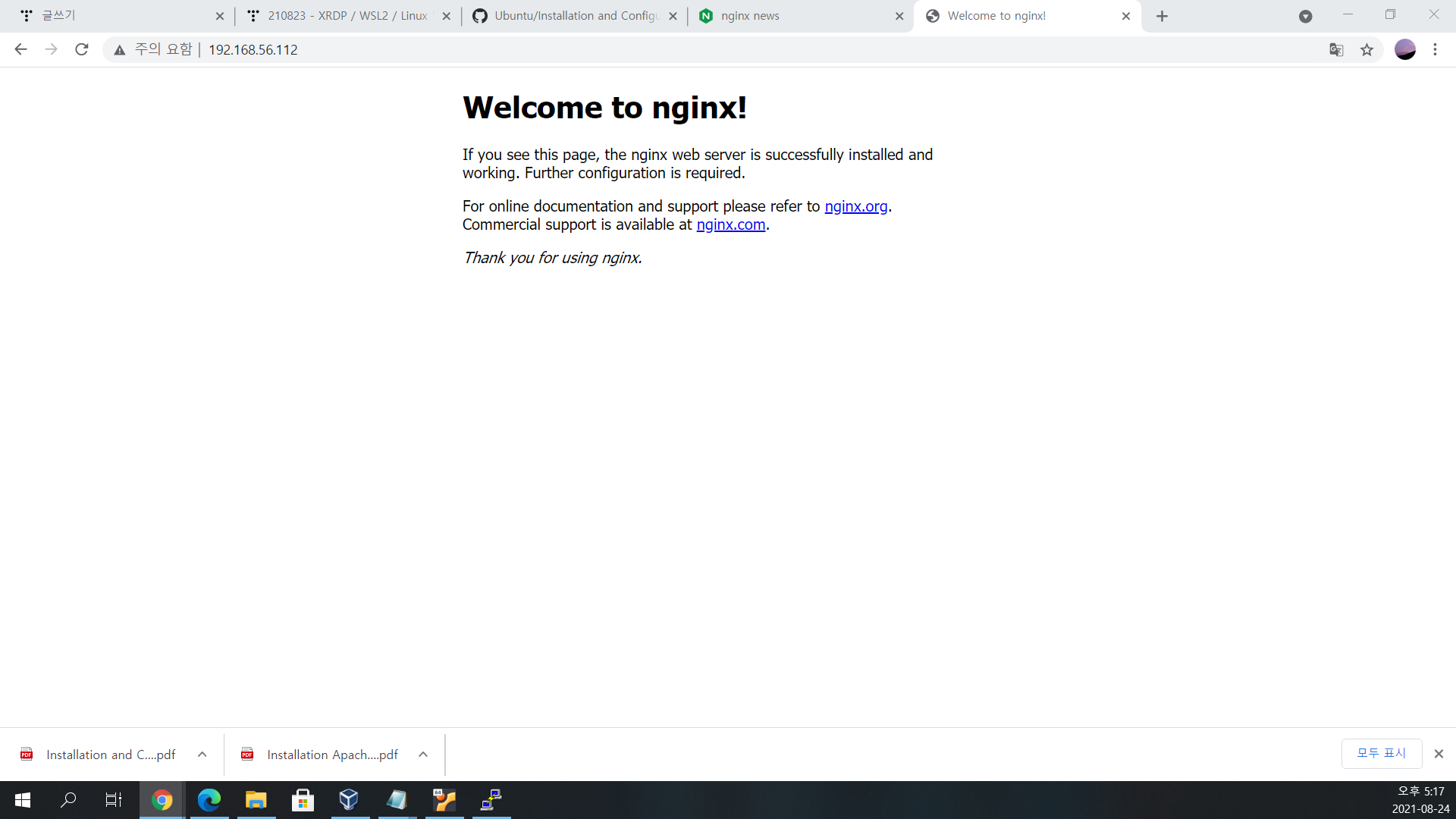This screenshot has height=819, width=1456.
Task: Expand options for Installation and C....pdf download
Action: tap(202, 755)
